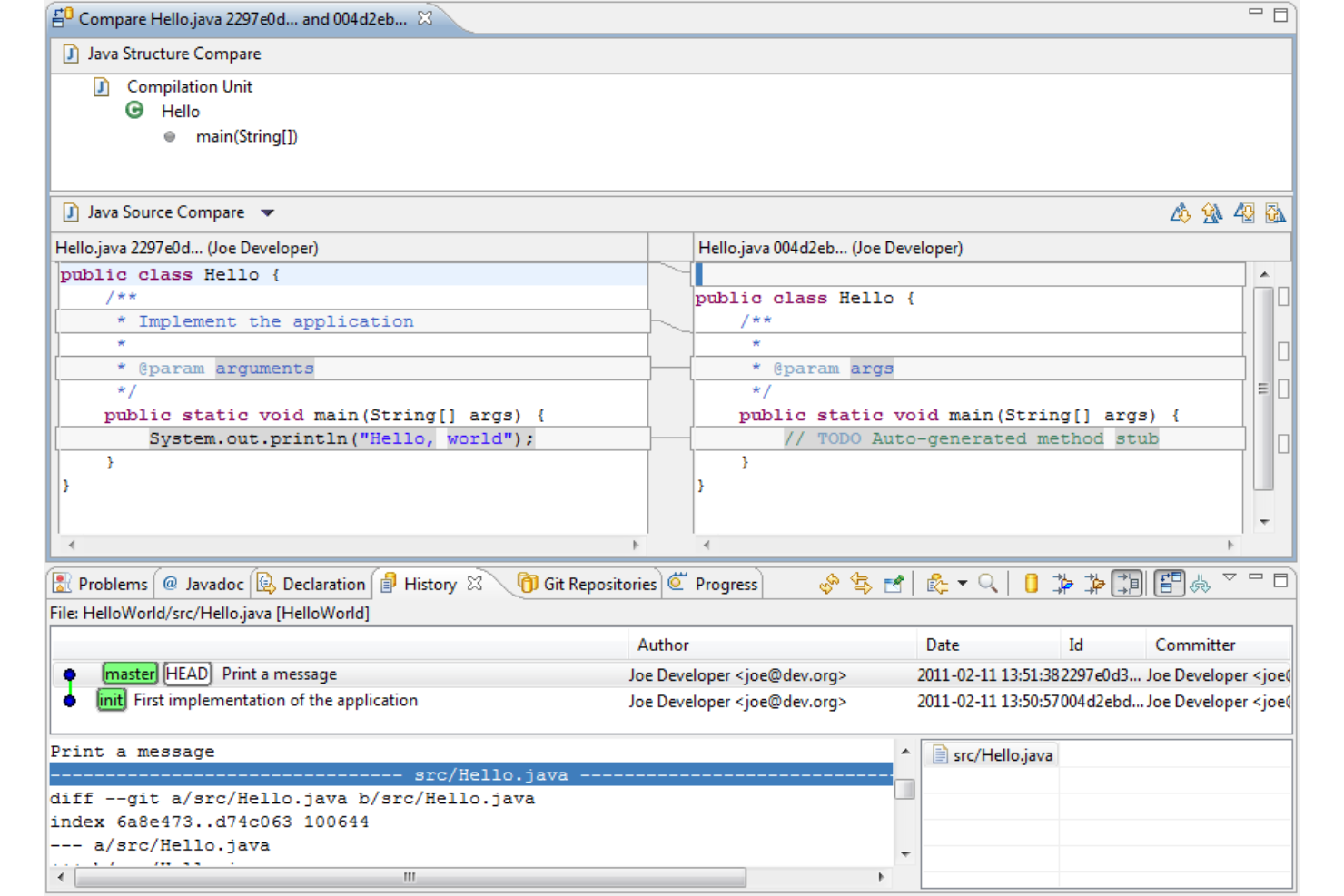
Task: Click the commit diff horizontal scrollbar
Action: tap(410, 877)
